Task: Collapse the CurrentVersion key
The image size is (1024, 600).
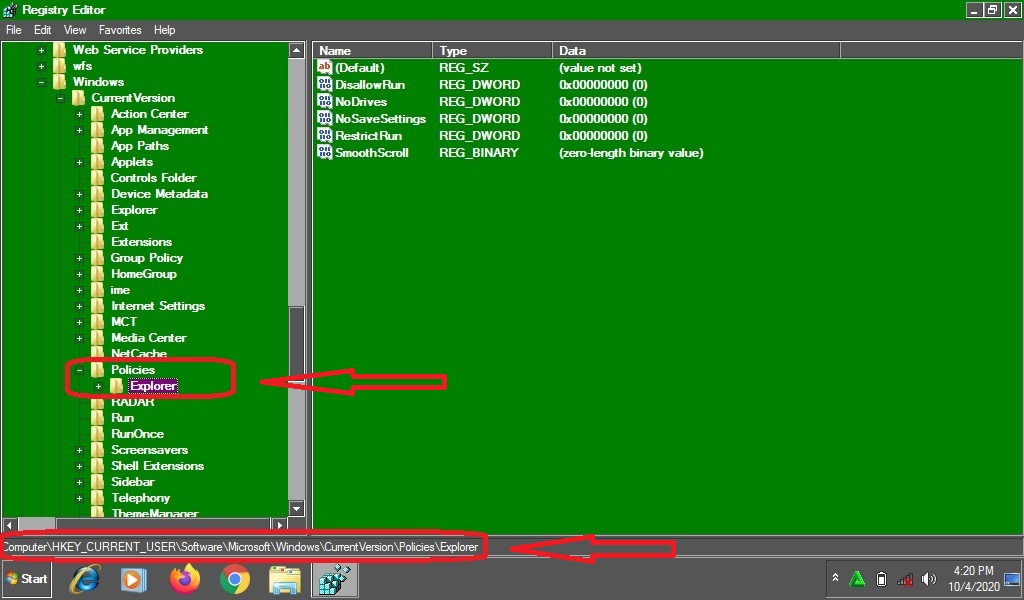Action: pyautogui.click(x=61, y=97)
